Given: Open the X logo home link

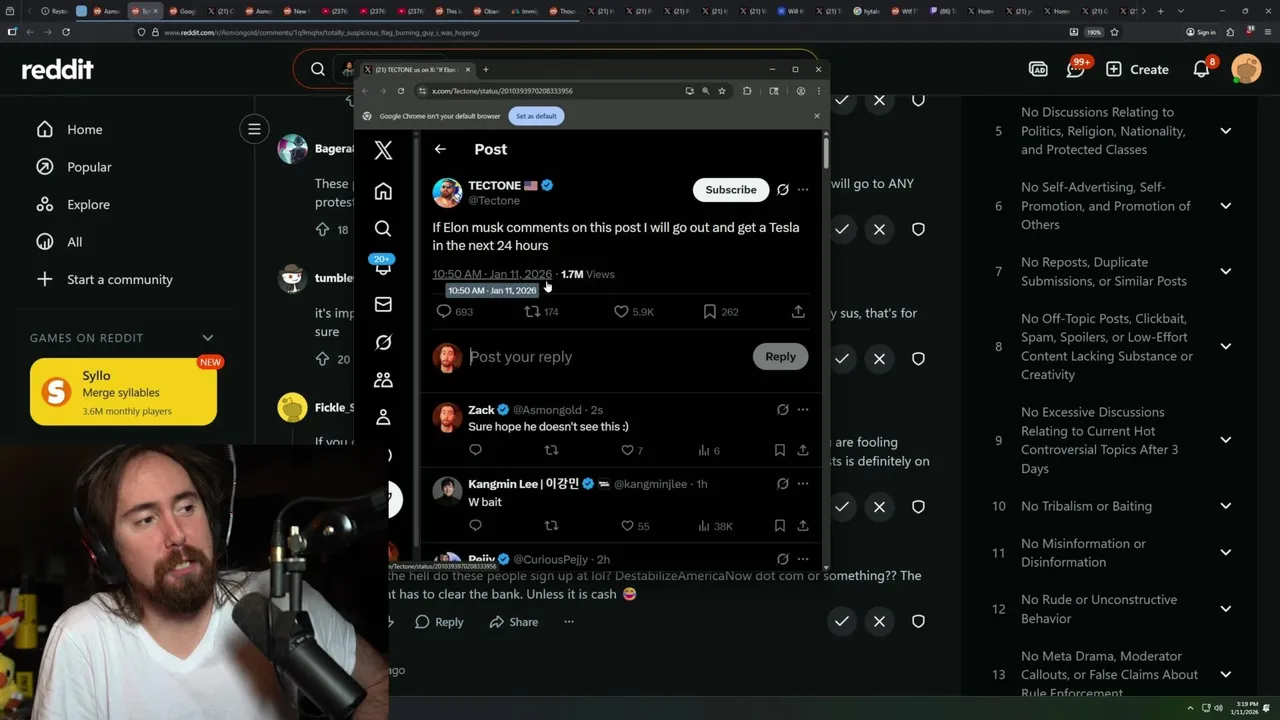Looking at the screenshot, I should pos(383,150).
